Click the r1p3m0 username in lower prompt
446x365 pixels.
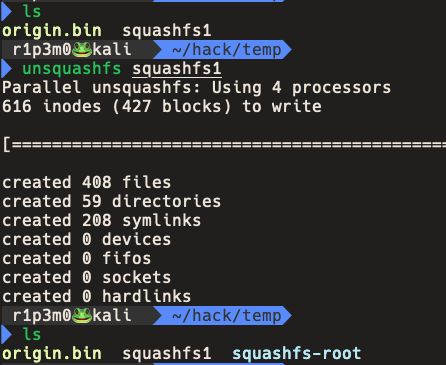click(42, 315)
